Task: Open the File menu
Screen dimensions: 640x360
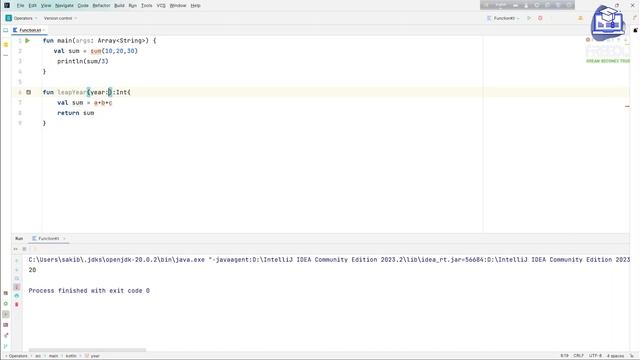Action: 20,6
